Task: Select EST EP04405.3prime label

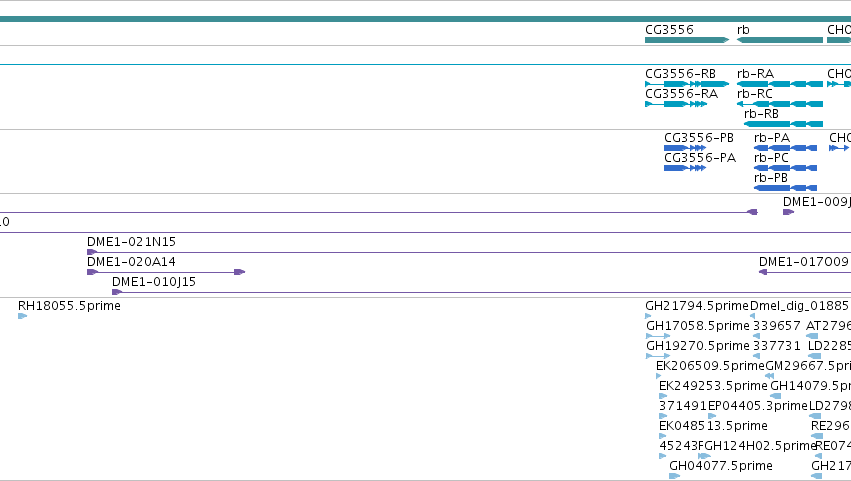Action: pyautogui.click(x=758, y=406)
